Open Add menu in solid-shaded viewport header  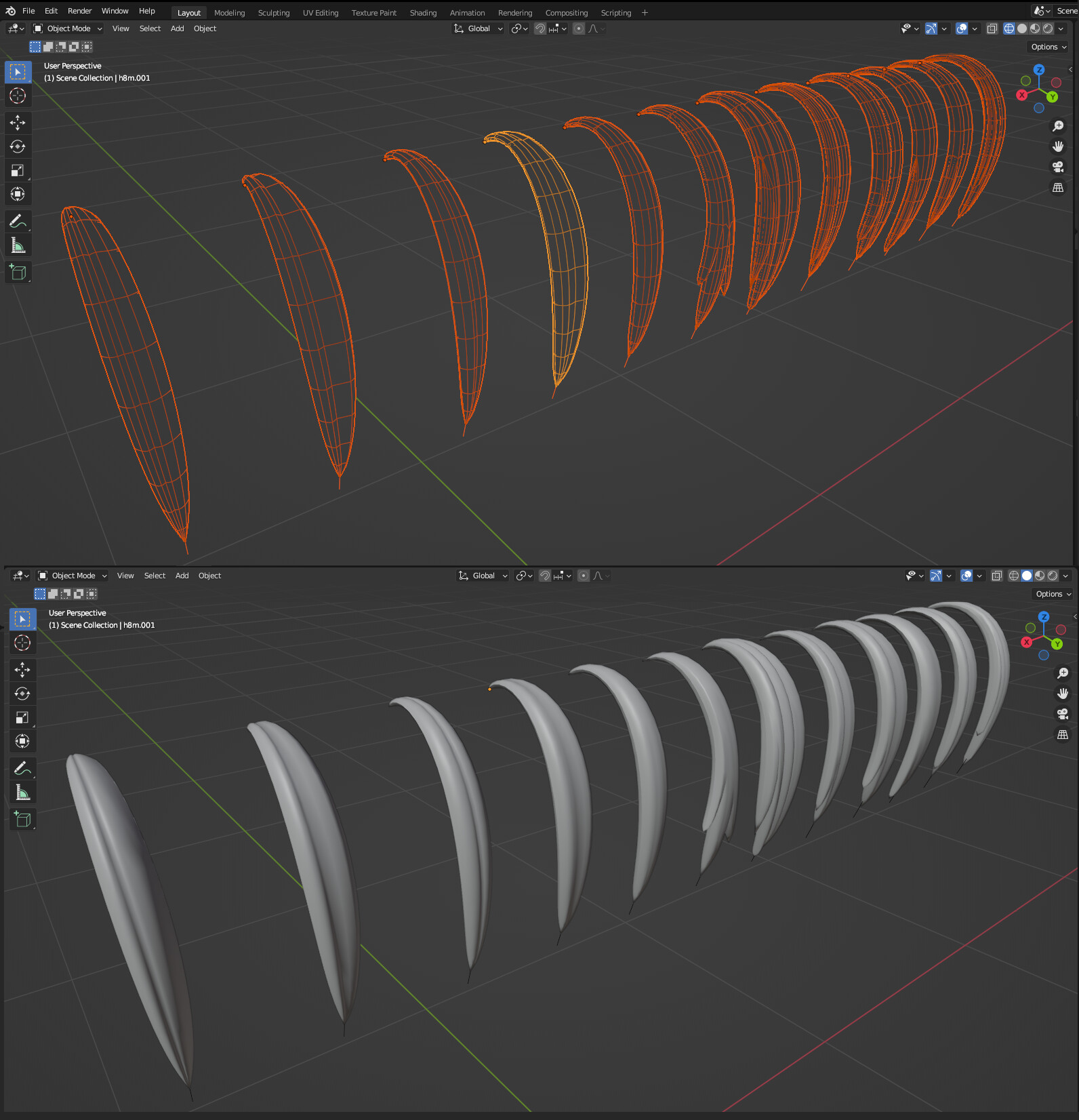(x=182, y=576)
